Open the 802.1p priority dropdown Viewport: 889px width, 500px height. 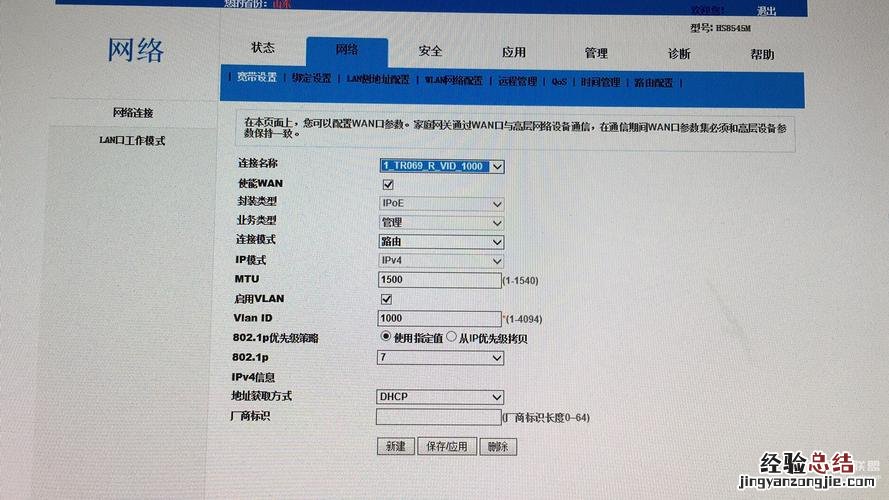point(441,358)
